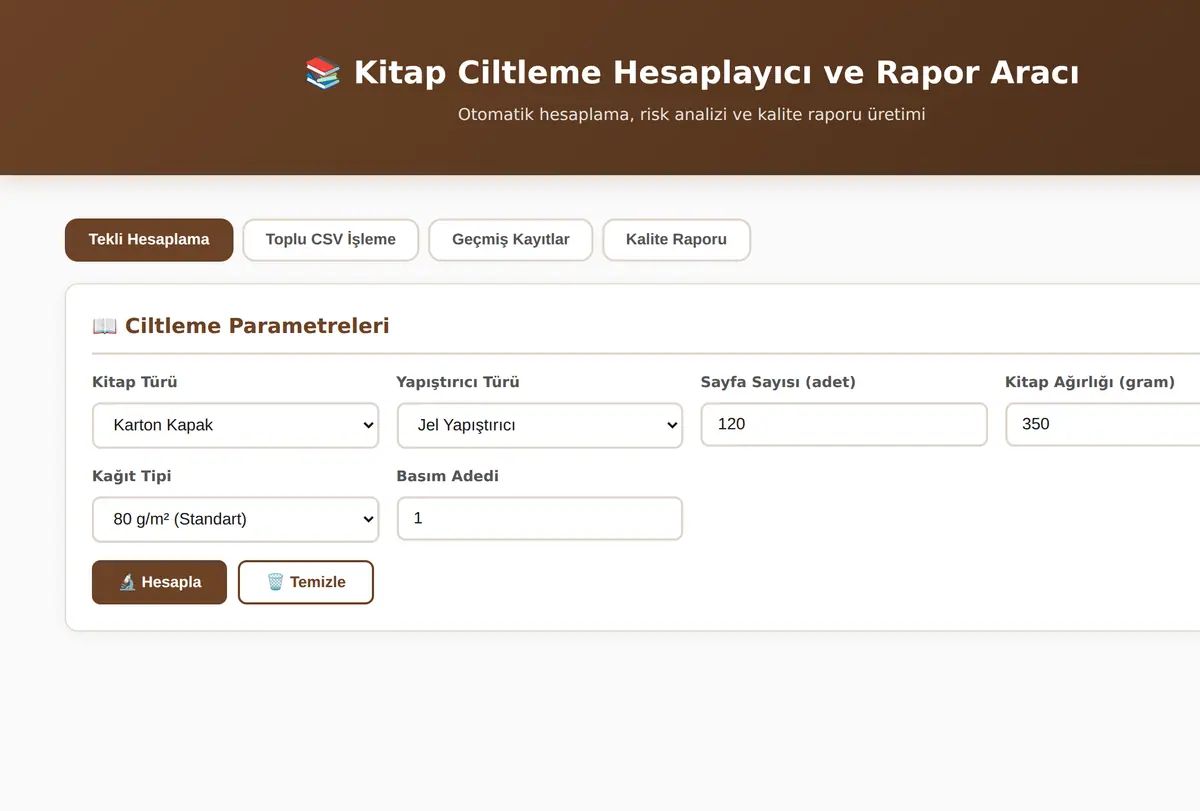Focus the Kitap Ağırlığı input field
Screen dimensions: 1200x811
click(1102, 424)
